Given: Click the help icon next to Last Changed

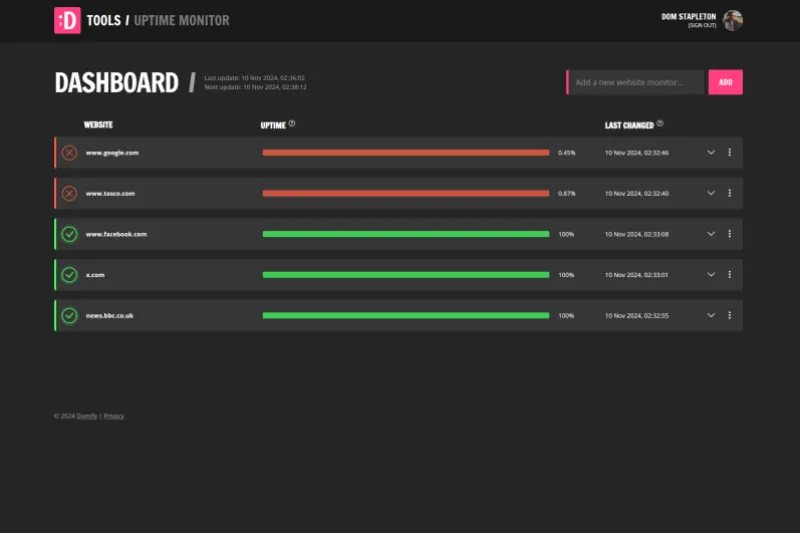Looking at the screenshot, I should point(660,125).
